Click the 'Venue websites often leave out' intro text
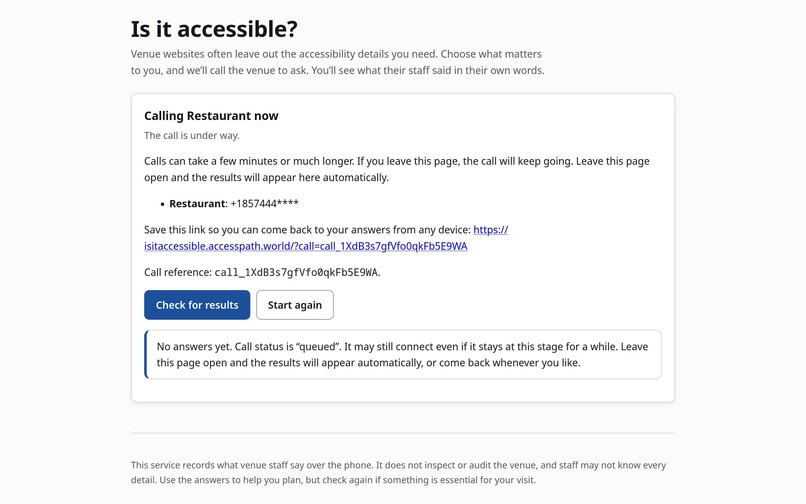Viewport: 806px width, 504px height. (x=337, y=62)
